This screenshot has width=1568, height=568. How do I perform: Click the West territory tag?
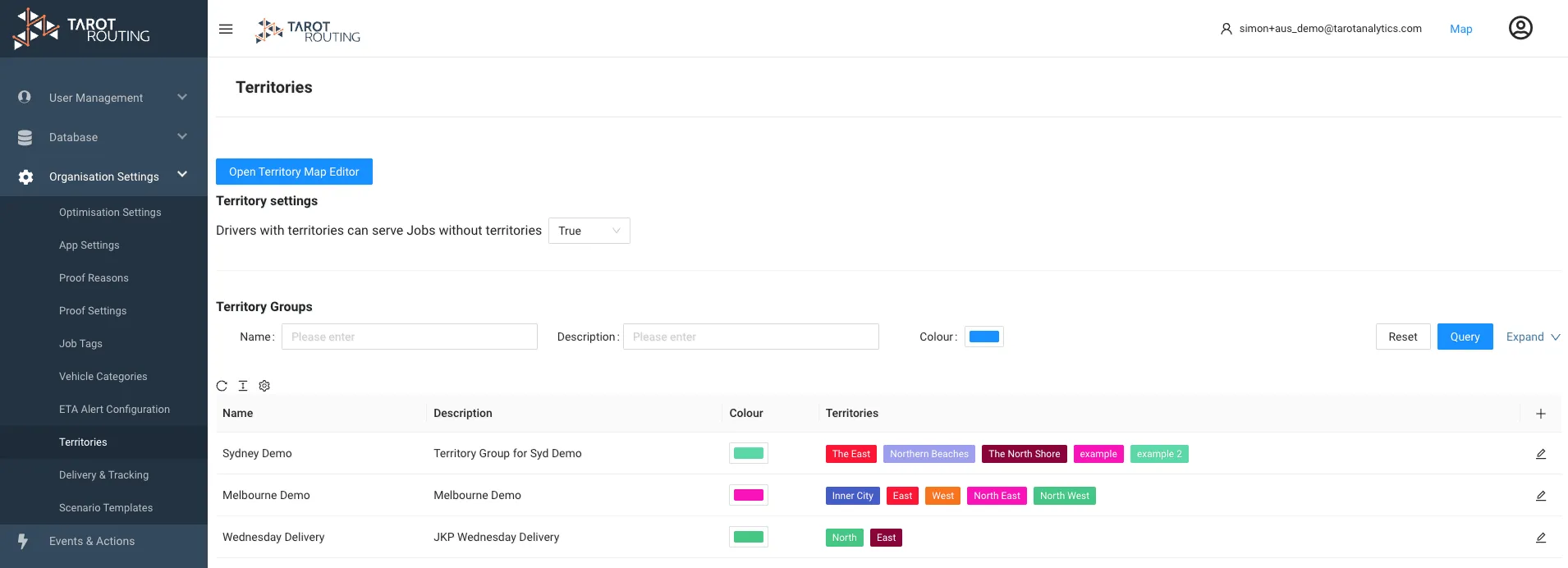click(x=942, y=496)
